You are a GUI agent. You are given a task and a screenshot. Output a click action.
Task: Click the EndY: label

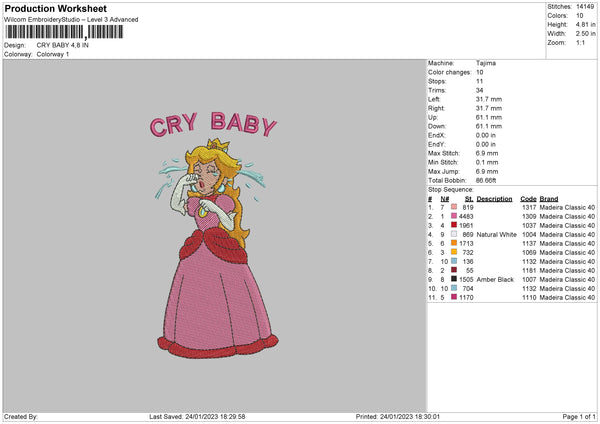tap(437, 144)
